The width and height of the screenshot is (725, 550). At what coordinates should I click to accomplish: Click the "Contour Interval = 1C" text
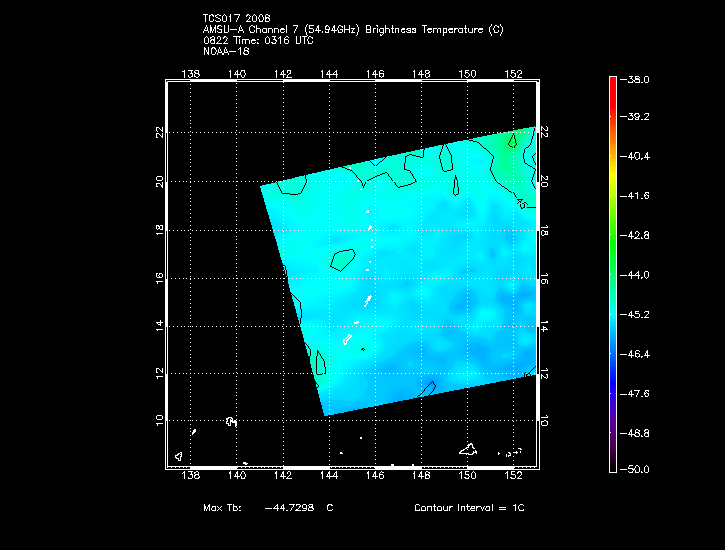469,508
